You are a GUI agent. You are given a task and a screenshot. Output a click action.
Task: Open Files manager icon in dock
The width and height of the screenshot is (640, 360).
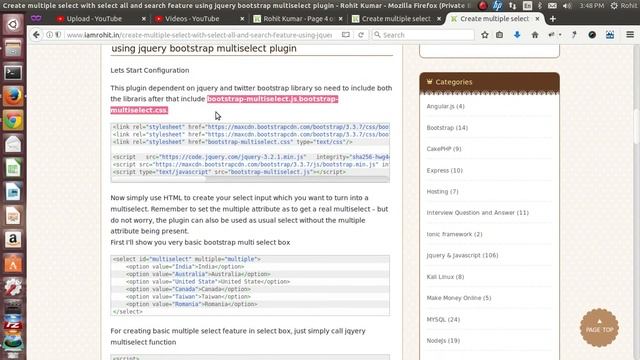13,49
